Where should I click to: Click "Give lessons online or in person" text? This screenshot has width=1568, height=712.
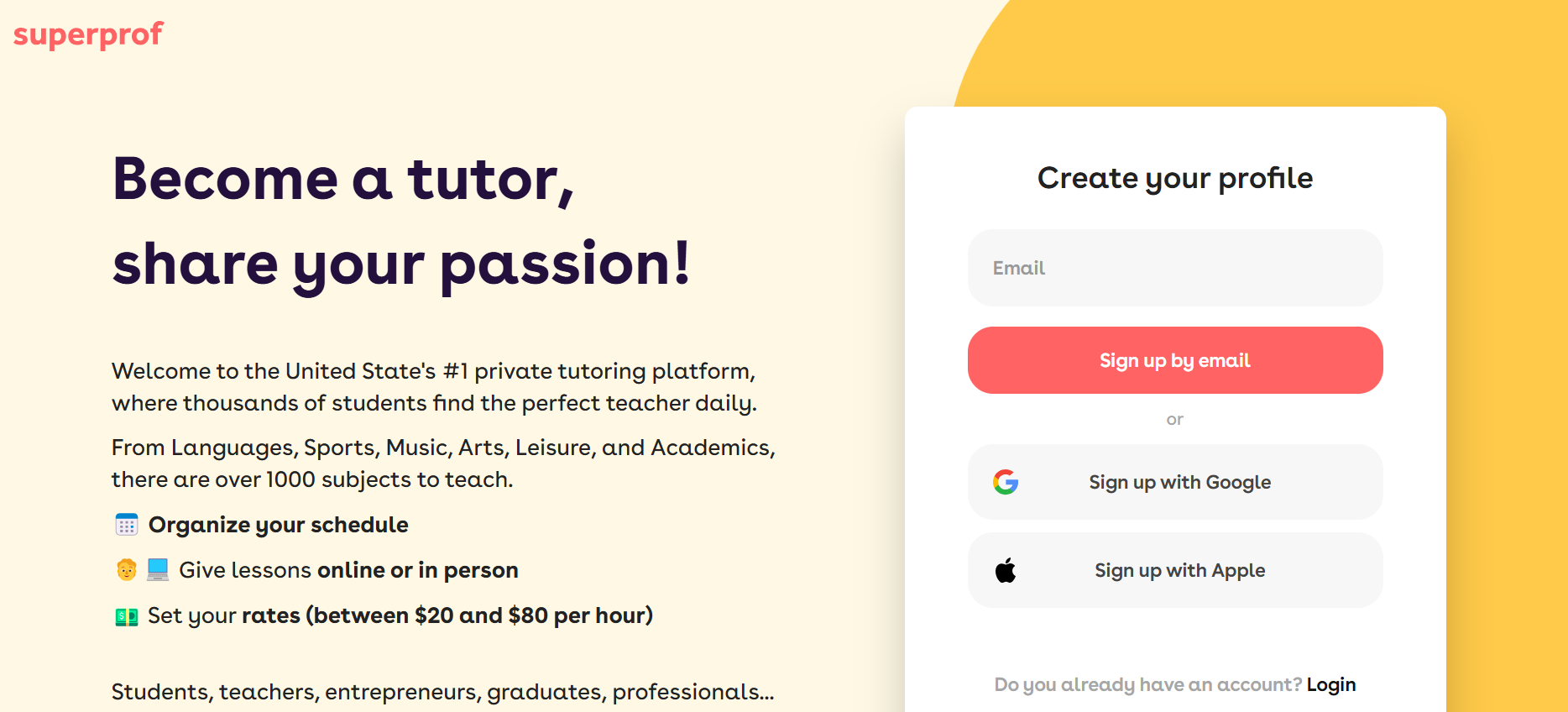tap(348, 571)
